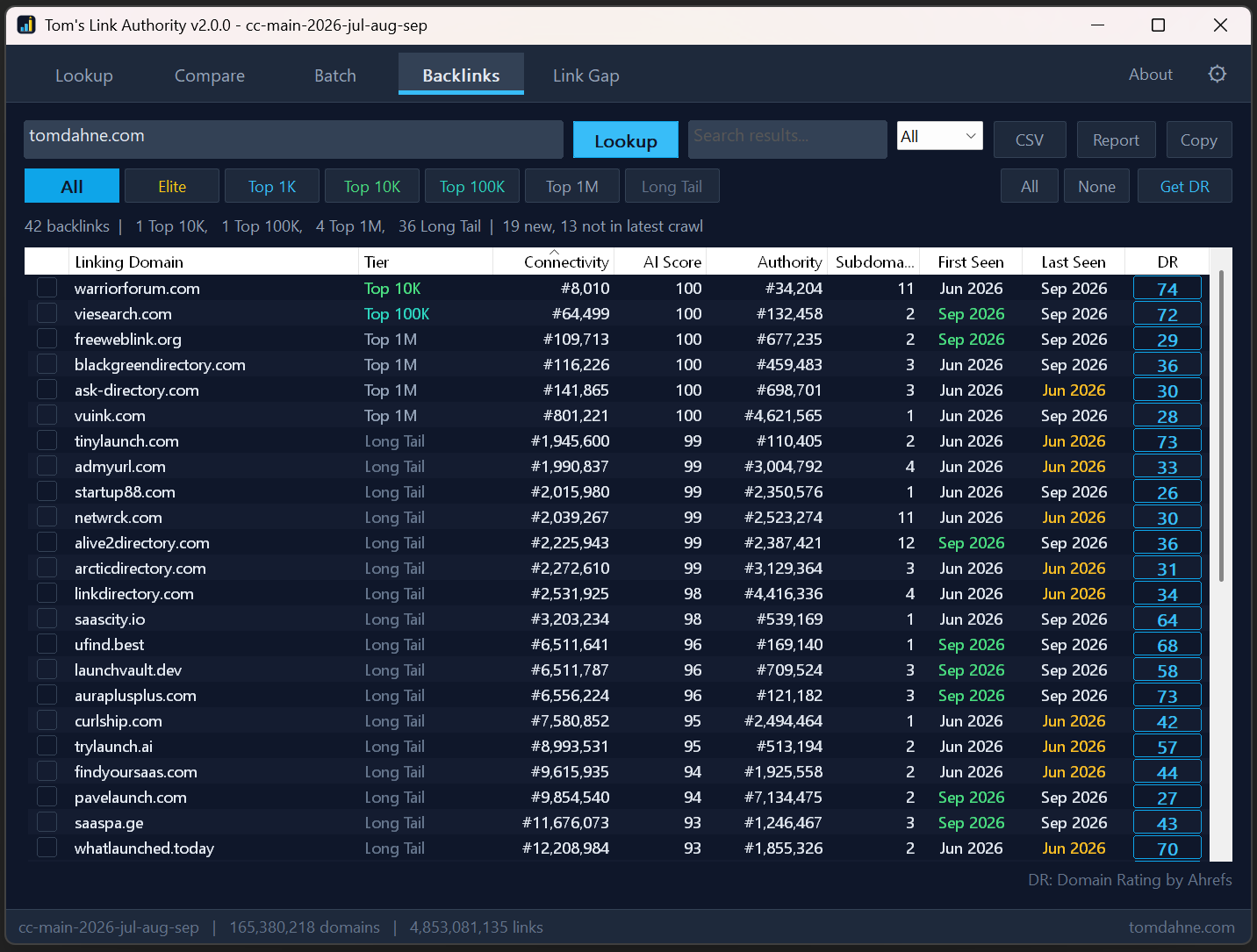
Task: Sort by Authority column header
Action: point(767,261)
